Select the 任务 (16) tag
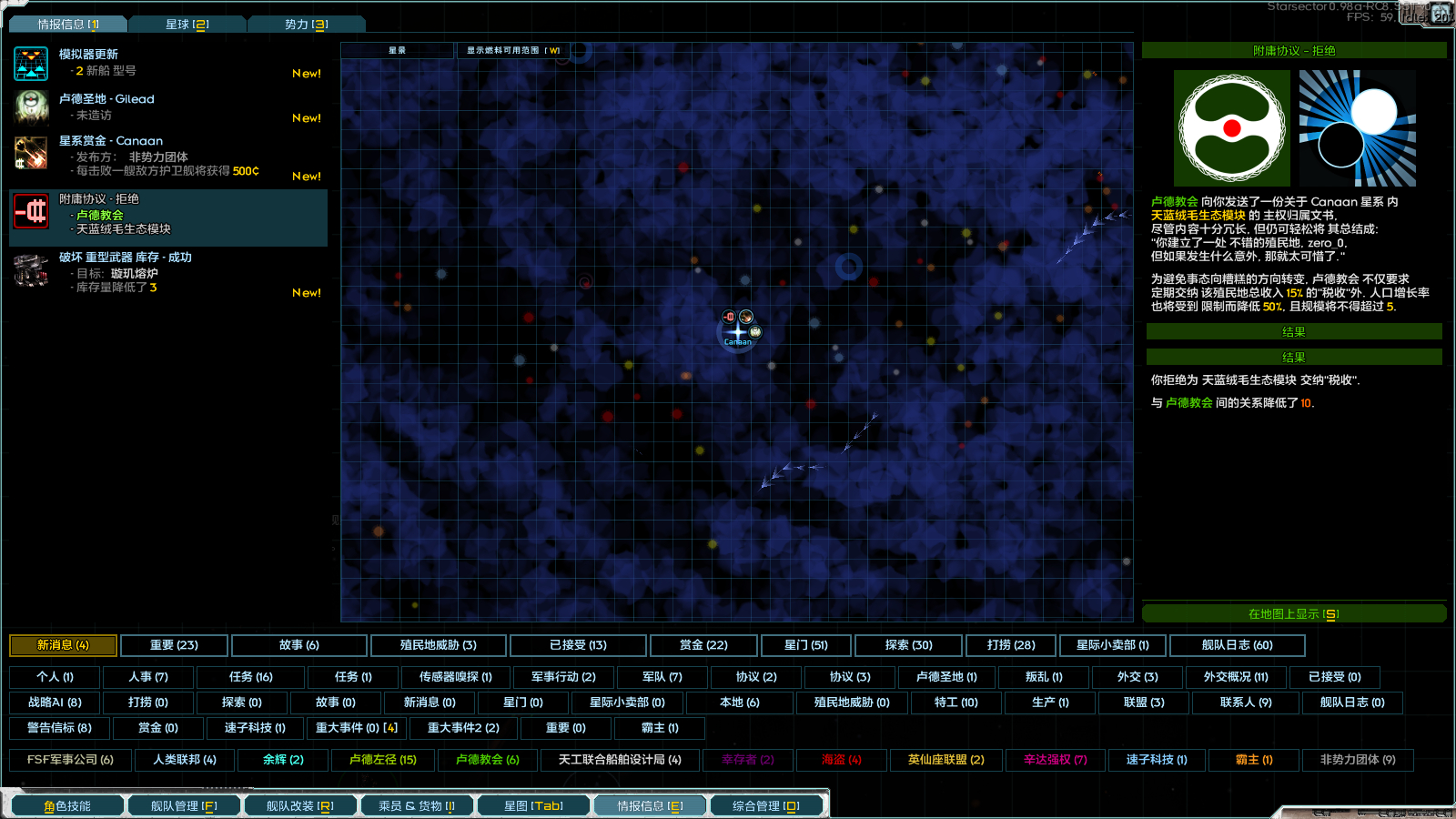The width and height of the screenshot is (1456, 819). point(251,677)
